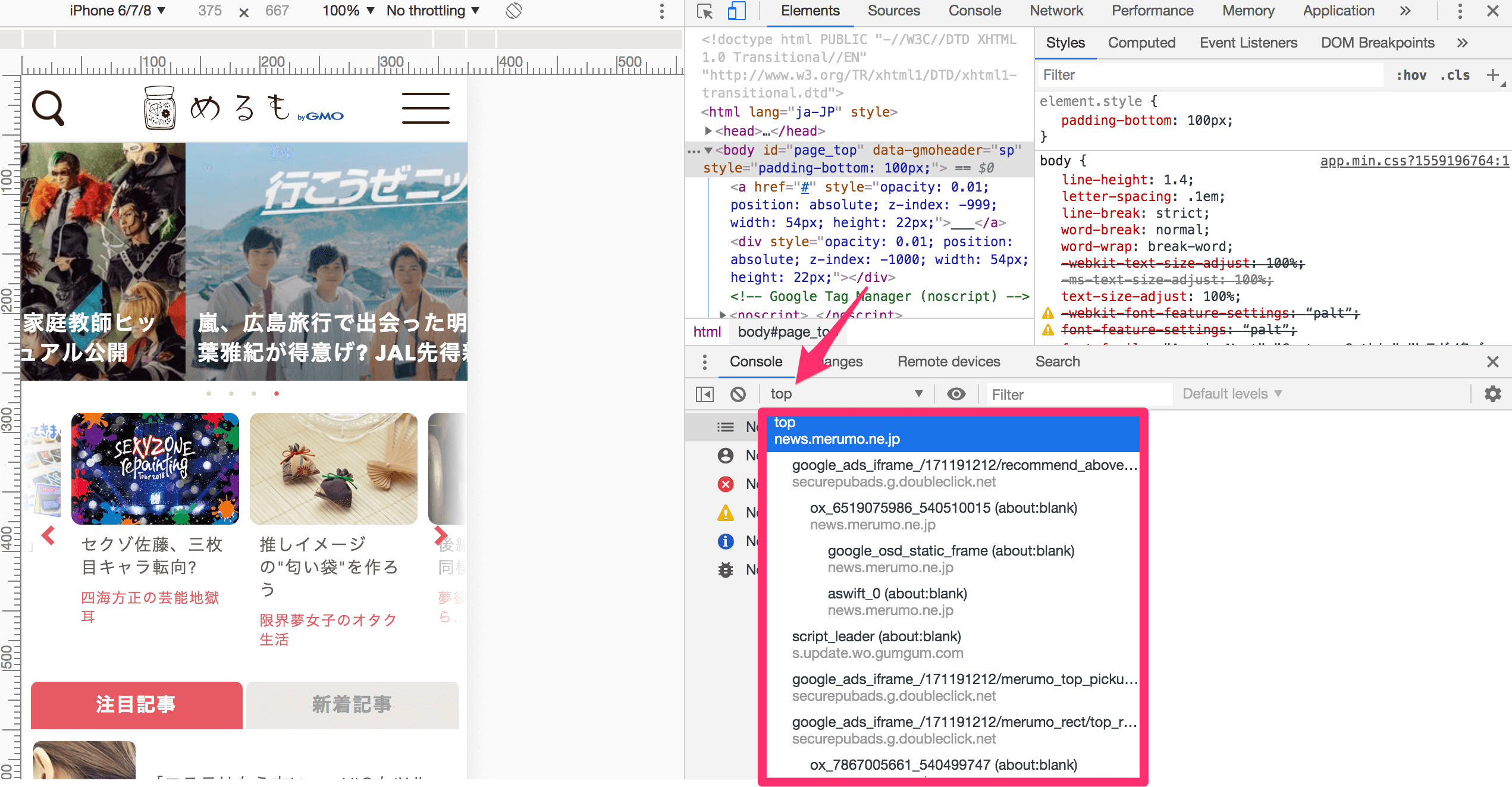Screen dimensions: 1512x787
Task: Show the console sidebar icon
Action: click(x=704, y=394)
